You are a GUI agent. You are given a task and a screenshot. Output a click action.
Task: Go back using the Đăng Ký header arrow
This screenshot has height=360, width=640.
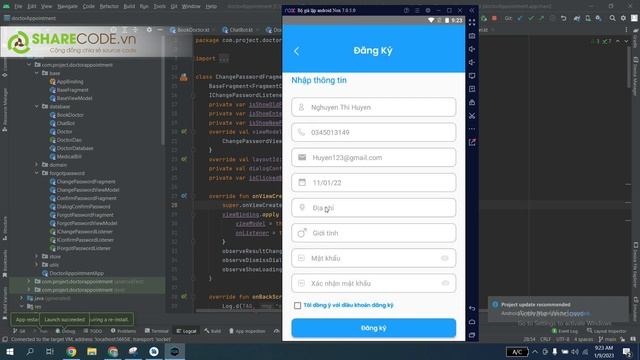pyautogui.click(x=297, y=51)
